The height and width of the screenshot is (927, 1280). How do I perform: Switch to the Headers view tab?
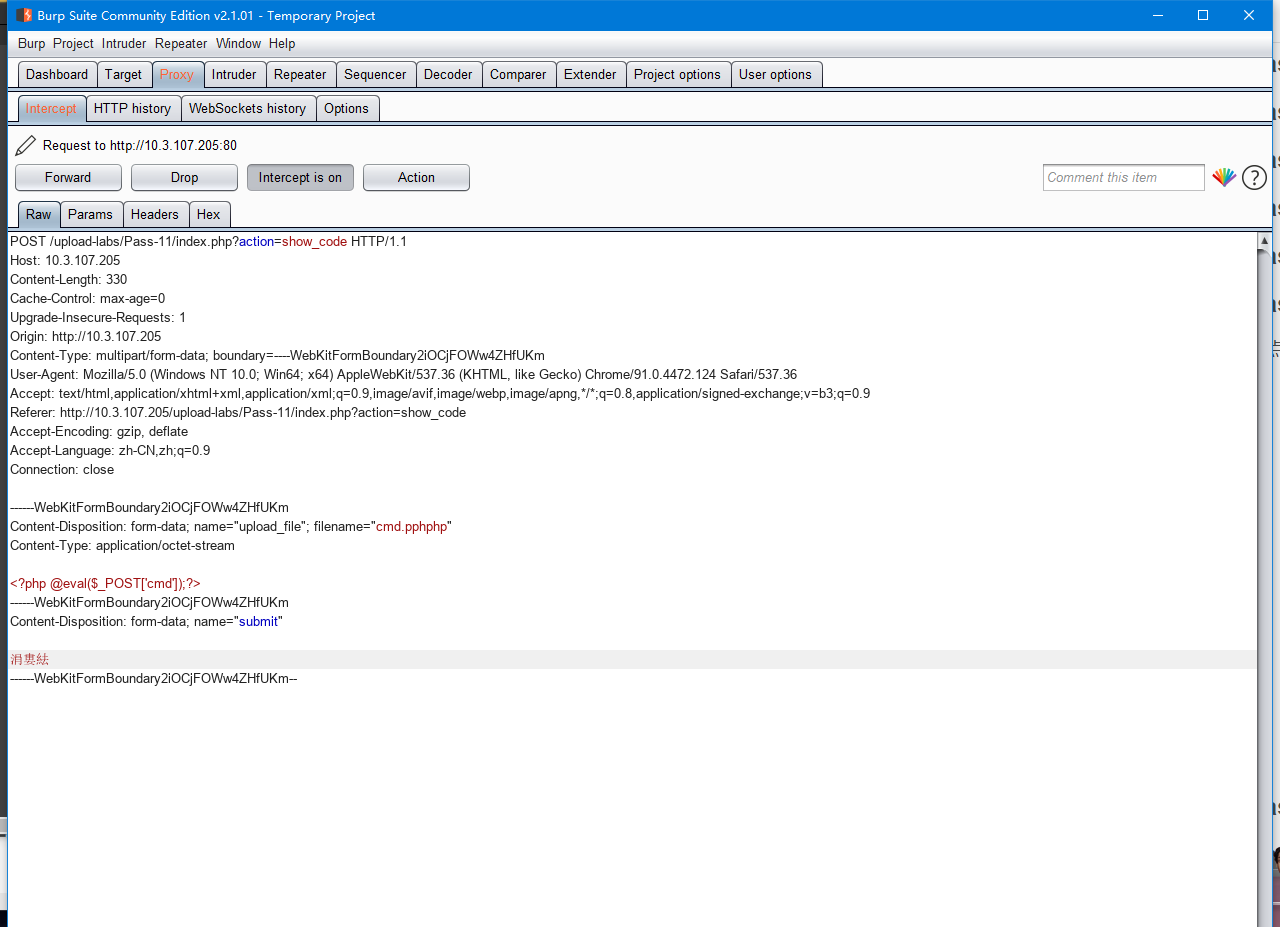tap(155, 215)
